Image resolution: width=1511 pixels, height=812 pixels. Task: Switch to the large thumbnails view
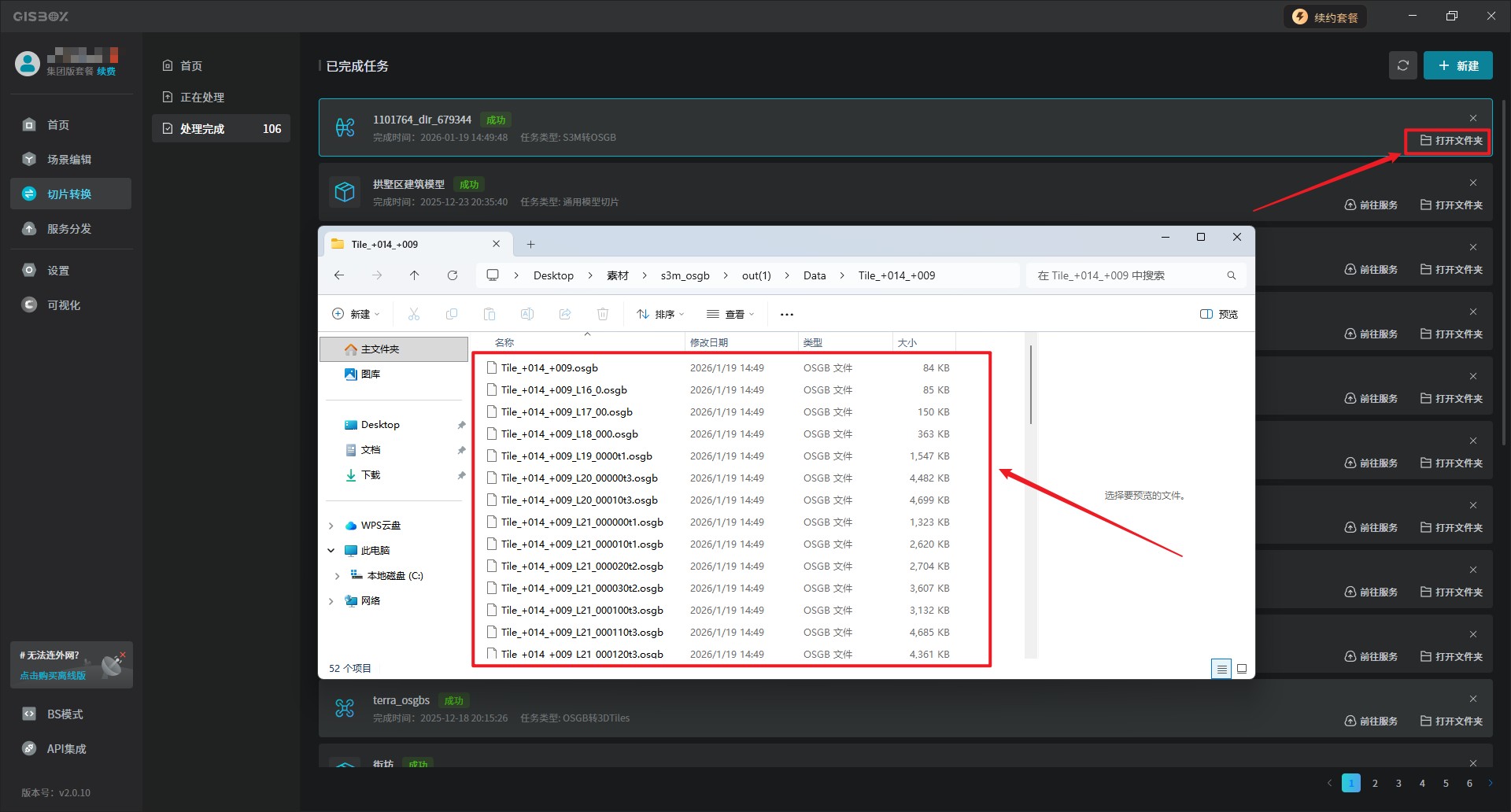(x=1242, y=669)
